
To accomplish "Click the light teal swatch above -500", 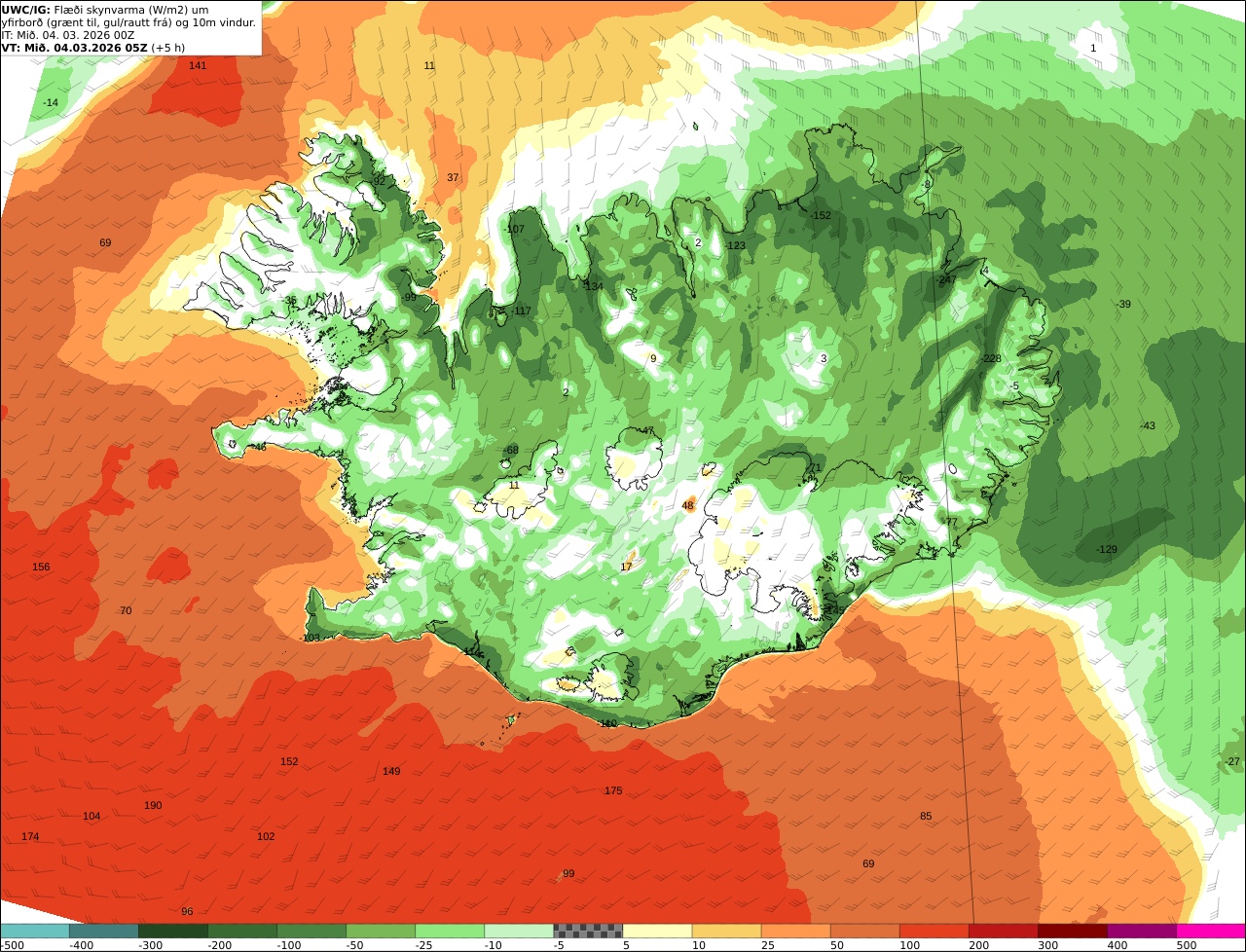I will tap(34, 931).
